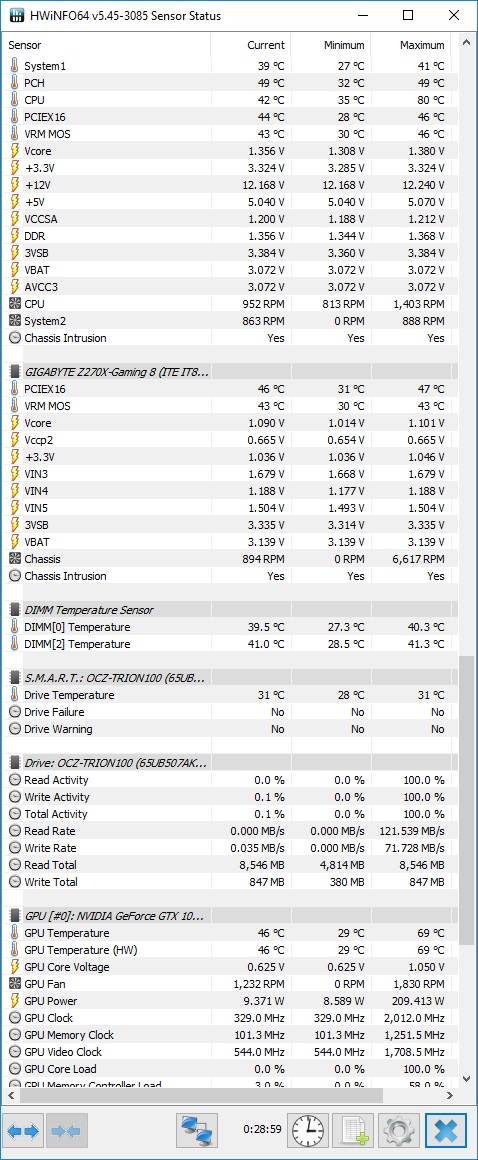Click the HWiNFO64 title bar app icon

15,16
